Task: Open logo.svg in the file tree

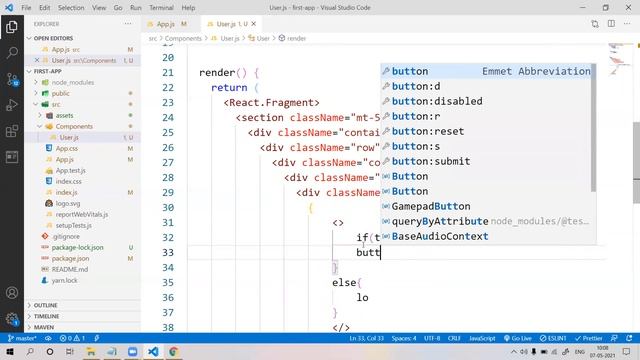Action: pyautogui.click(x=67, y=203)
